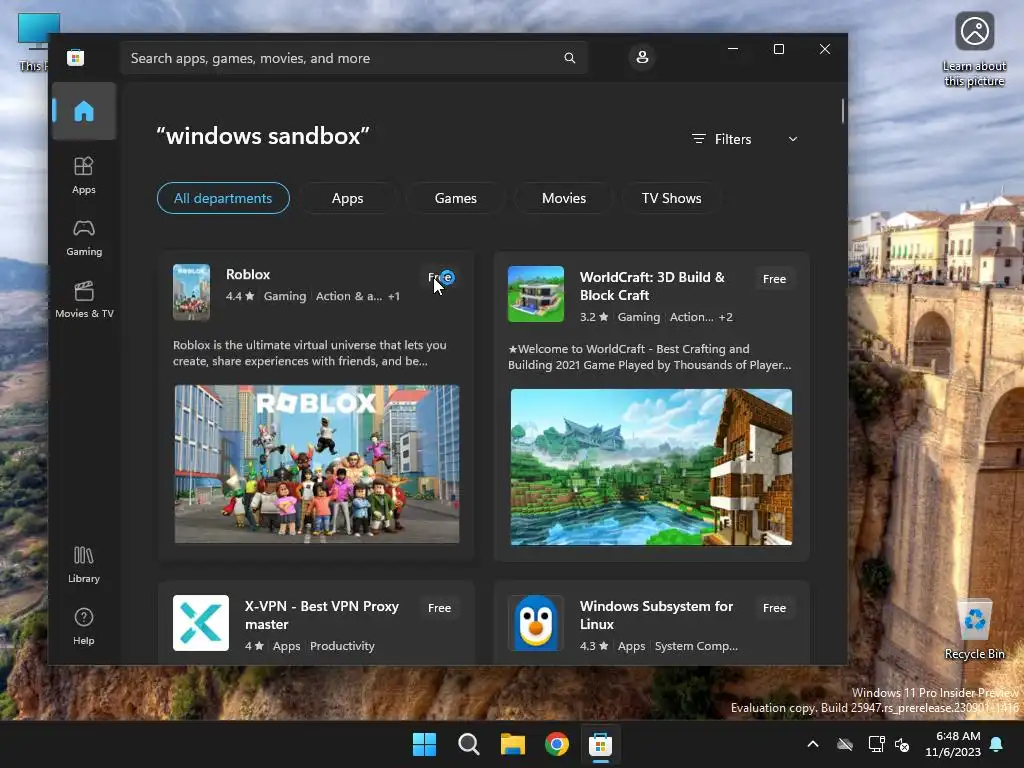Screen dimensions: 1024x768
Task: Open Movies & TV section in sidebar
Action: (84, 299)
